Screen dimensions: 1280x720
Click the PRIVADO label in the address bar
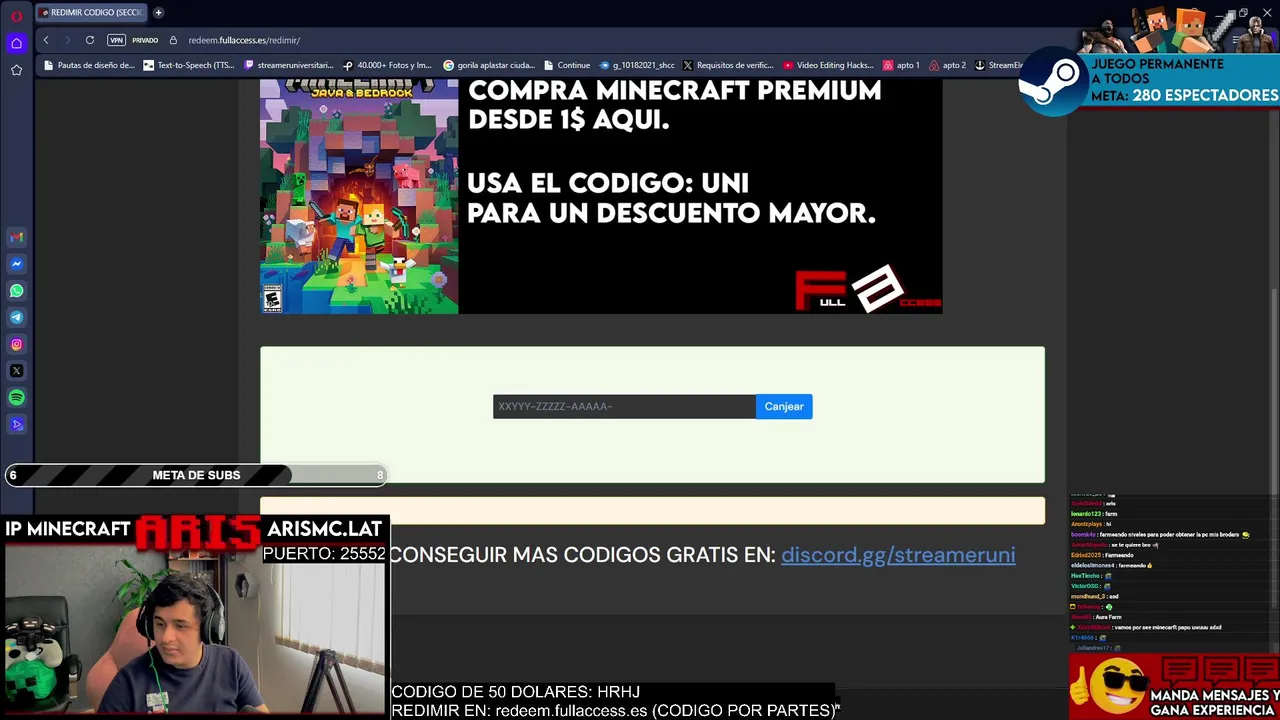[x=145, y=40]
